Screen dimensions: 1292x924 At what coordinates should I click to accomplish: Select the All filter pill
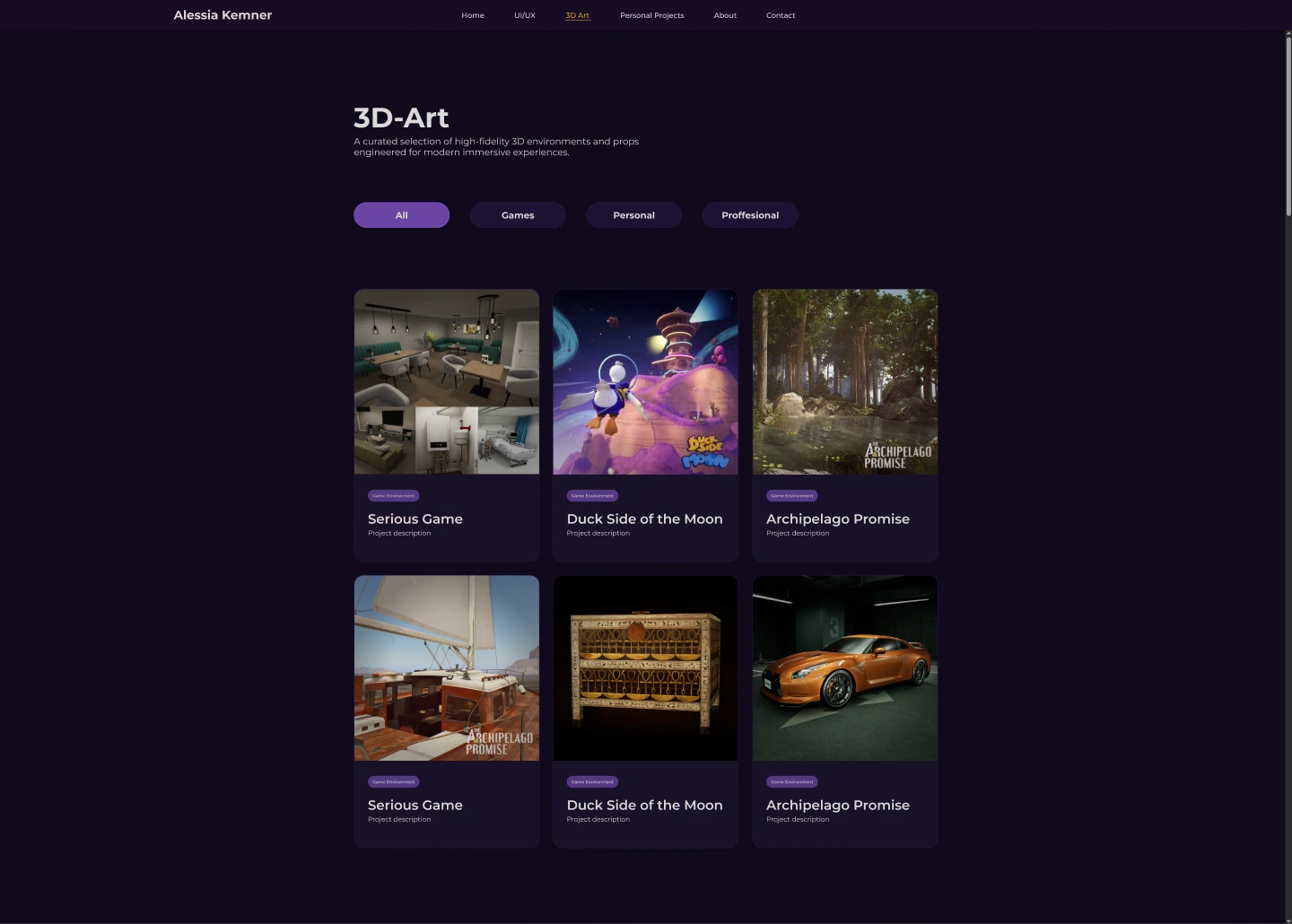click(x=401, y=215)
